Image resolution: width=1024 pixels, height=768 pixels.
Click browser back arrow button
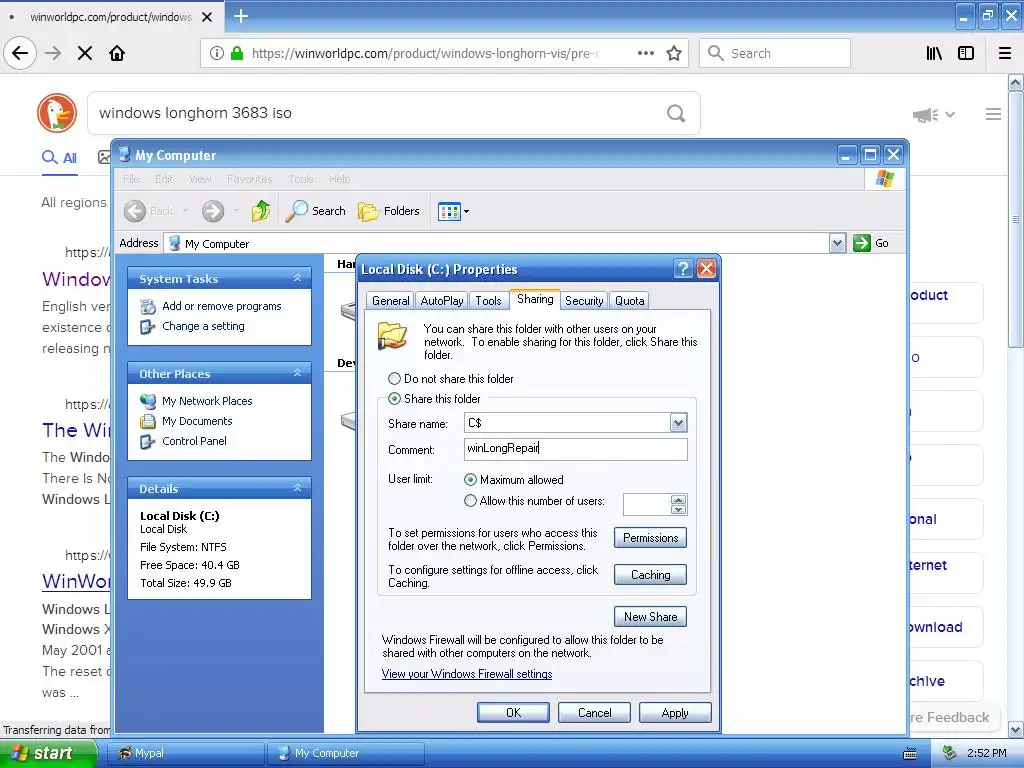click(x=20, y=53)
